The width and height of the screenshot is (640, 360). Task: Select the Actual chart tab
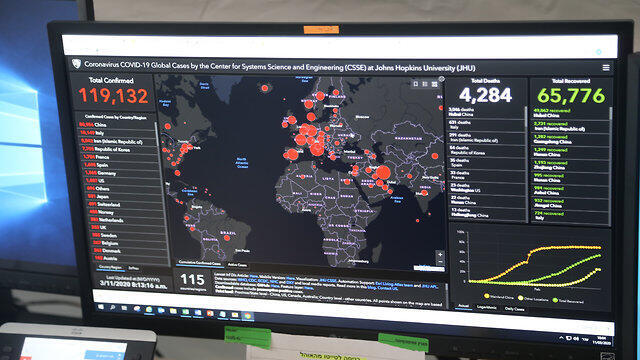tap(463, 306)
